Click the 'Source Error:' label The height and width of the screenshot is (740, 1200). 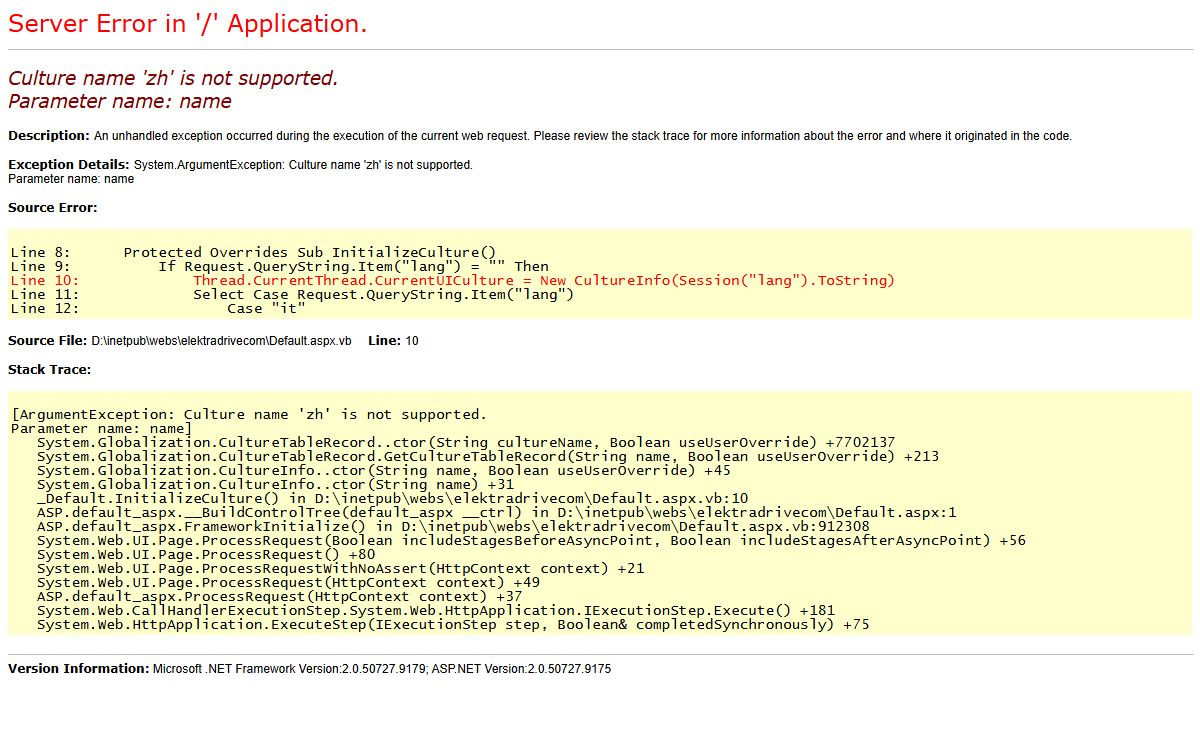pyautogui.click(x=53, y=208)
